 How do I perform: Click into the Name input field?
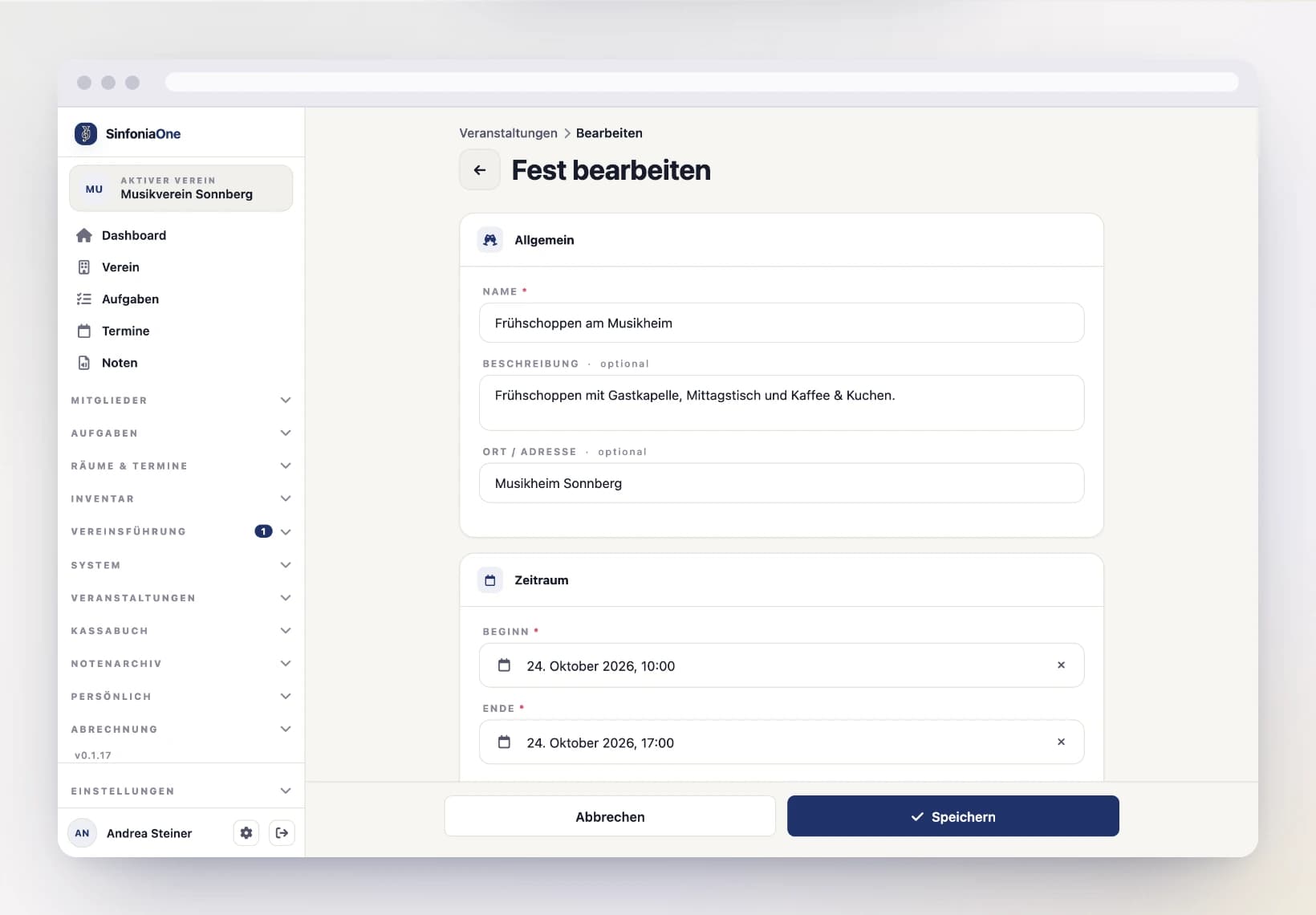coord(782,323)
